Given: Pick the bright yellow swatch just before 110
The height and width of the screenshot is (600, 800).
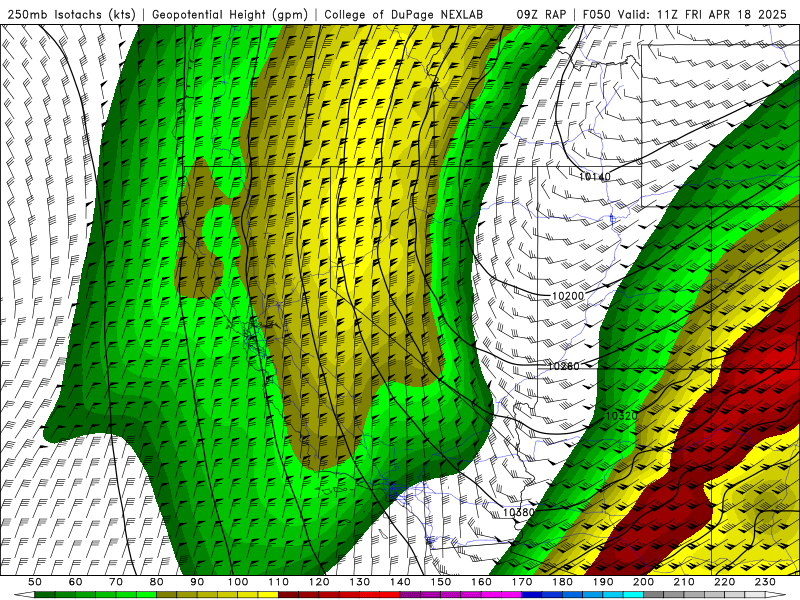Looking at the screenshot, I should click(268, 595).
